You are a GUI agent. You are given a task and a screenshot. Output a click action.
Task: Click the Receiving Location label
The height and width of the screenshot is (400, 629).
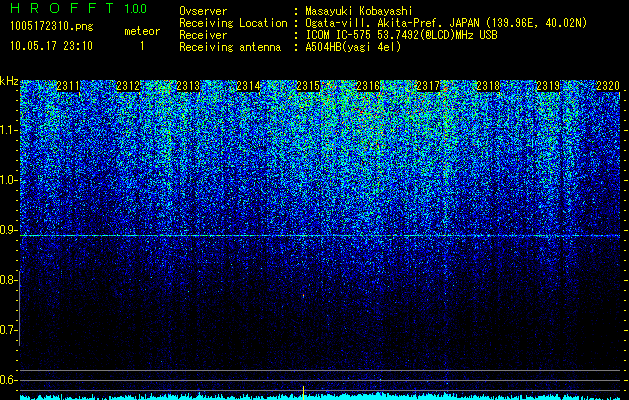point(233,23)
